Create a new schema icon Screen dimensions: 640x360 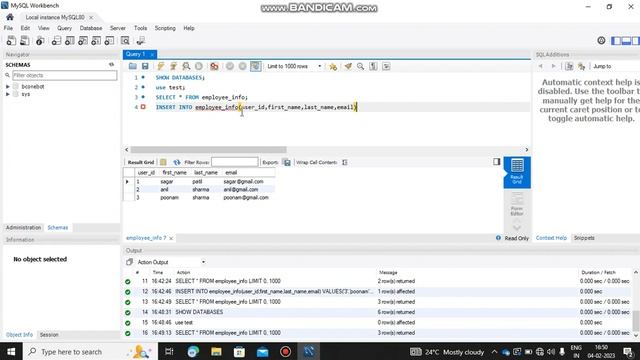point(56,40)
